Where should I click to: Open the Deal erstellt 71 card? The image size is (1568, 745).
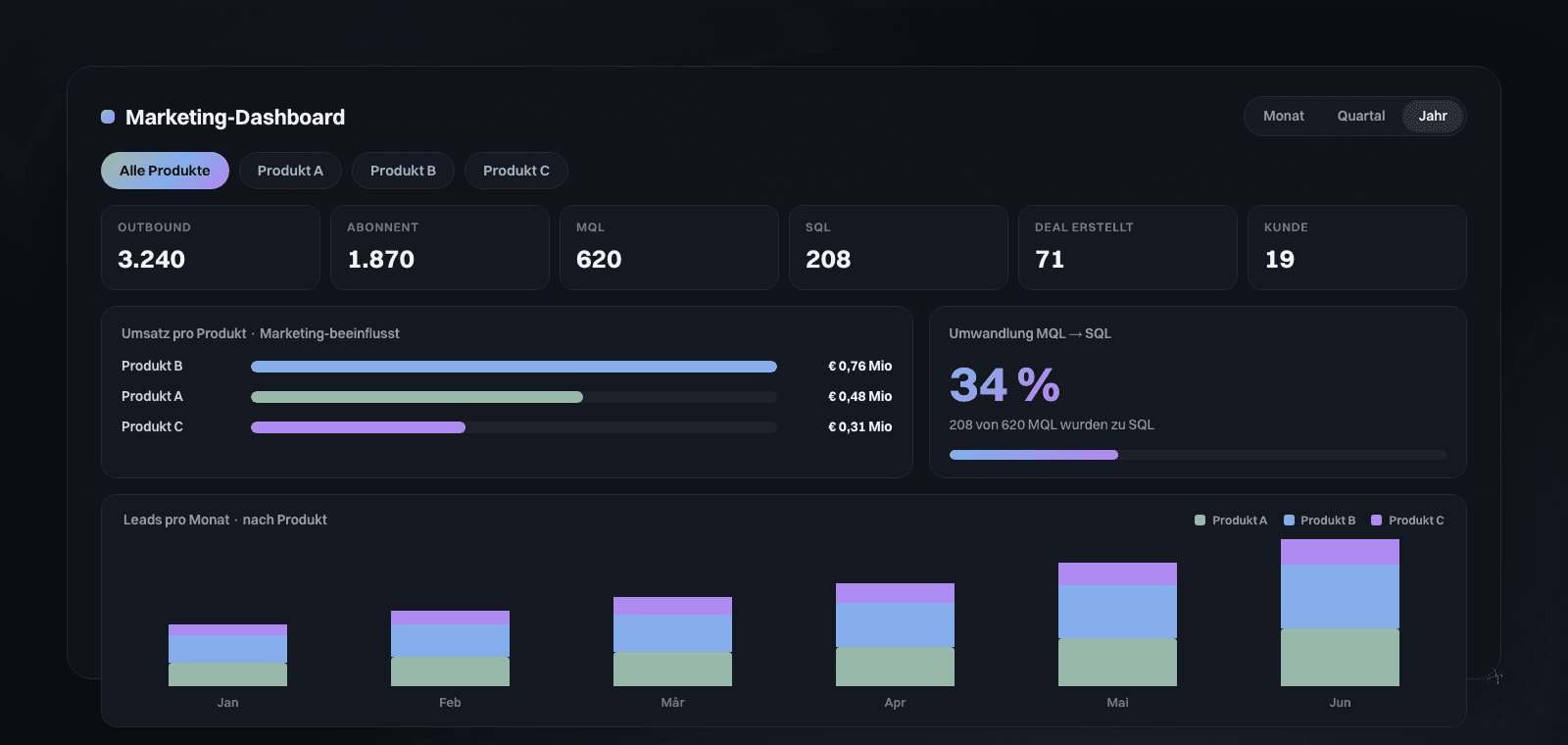(x=1128, y=247)
